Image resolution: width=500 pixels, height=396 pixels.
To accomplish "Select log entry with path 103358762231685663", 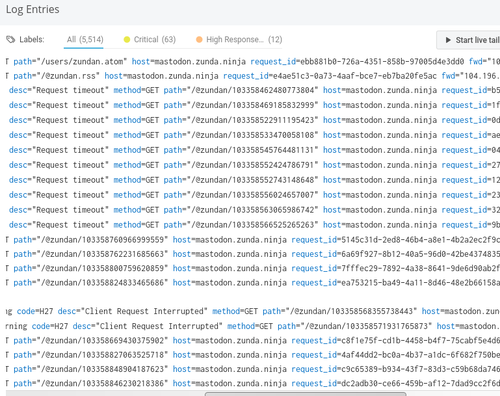I will pyautogui.click(x=253, y=254).
